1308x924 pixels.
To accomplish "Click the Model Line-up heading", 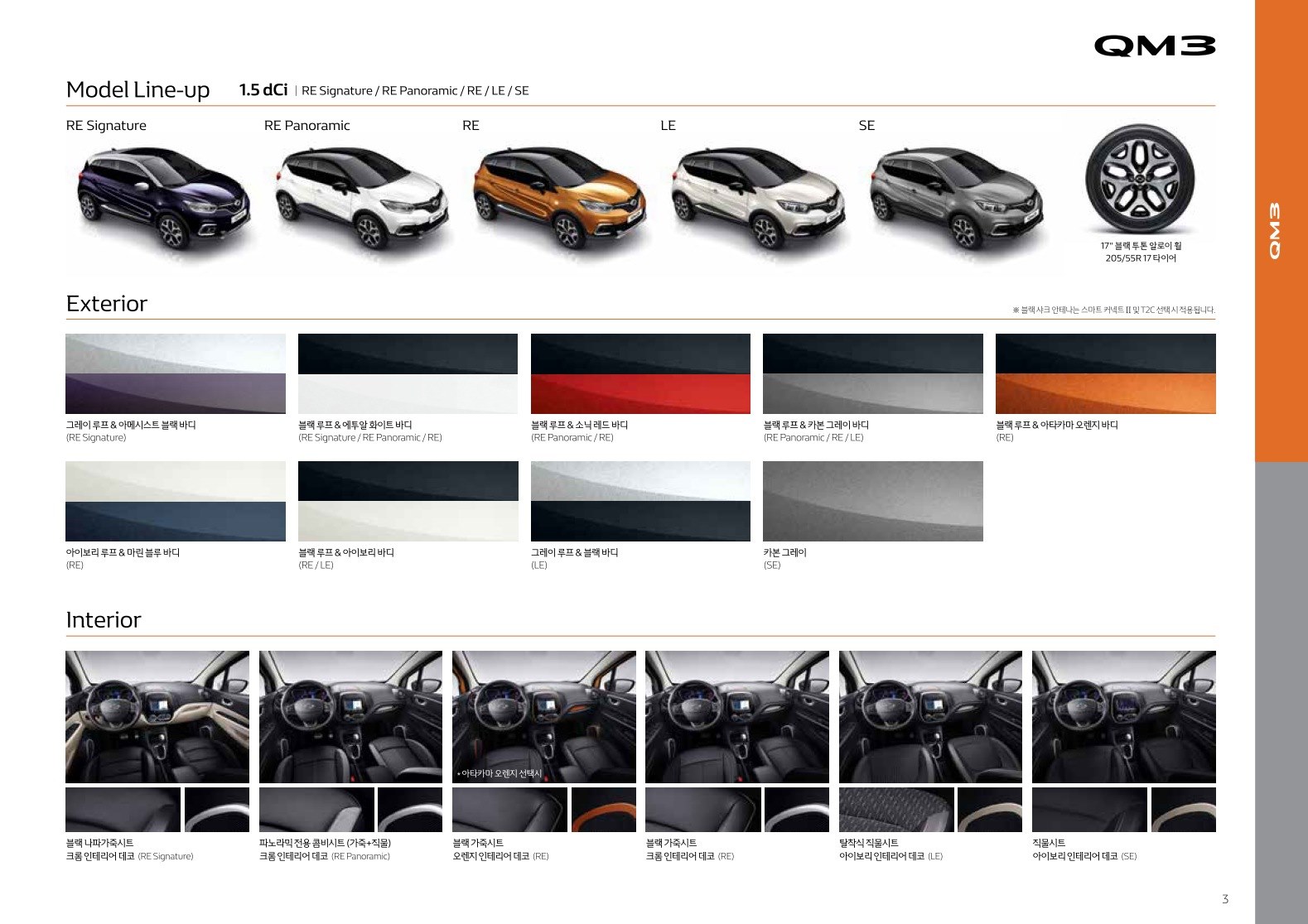I will pyautogui.click(x=138, y=89).
